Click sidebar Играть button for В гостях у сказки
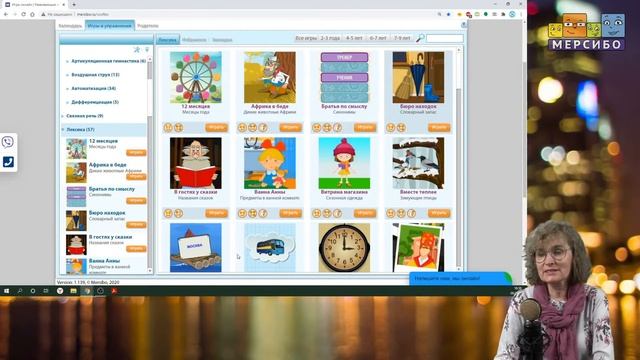Image resolution: width=640 pixels, height=360 pixels. 136,249
